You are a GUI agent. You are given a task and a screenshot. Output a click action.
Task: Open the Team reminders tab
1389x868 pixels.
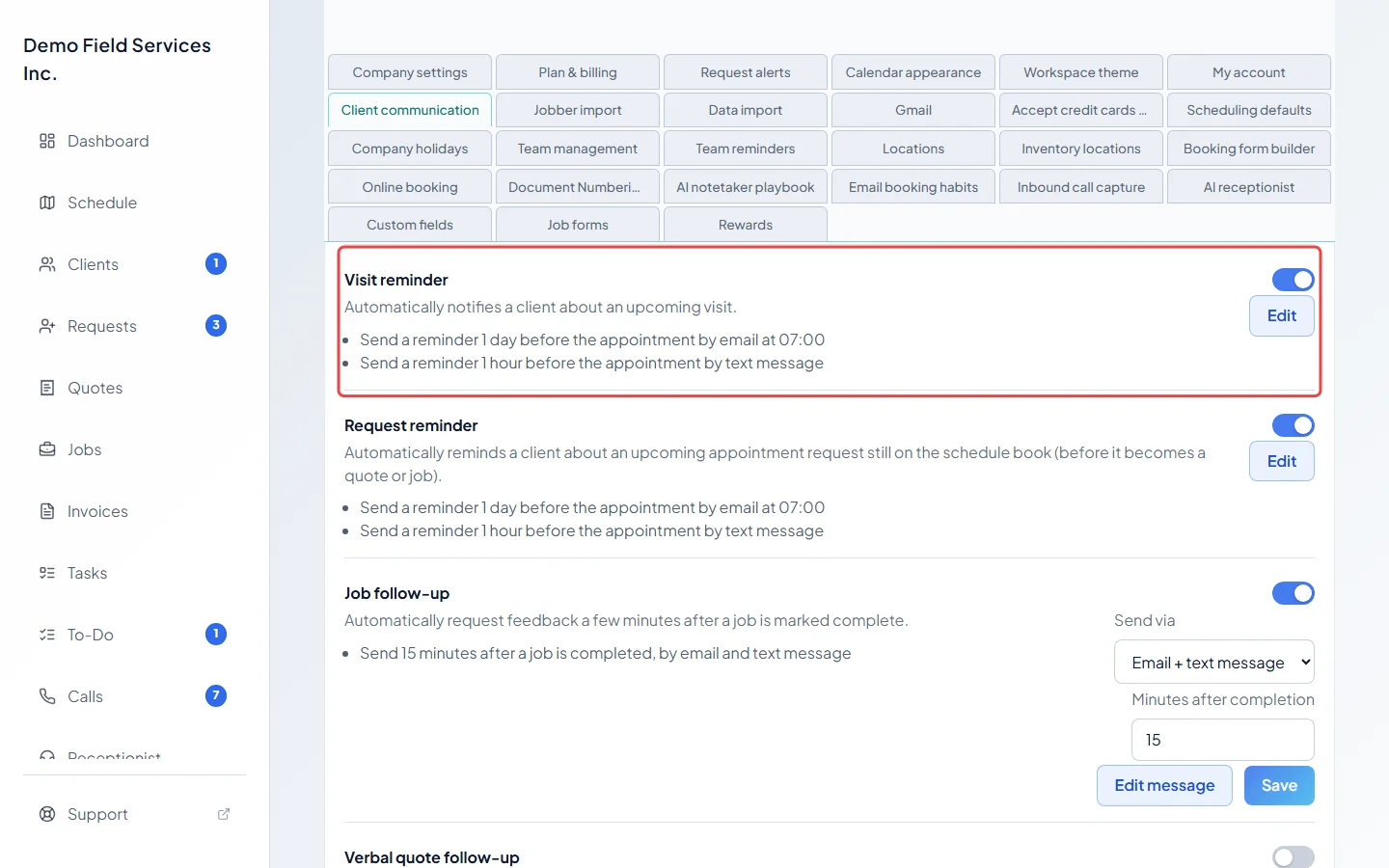[746, 149]
